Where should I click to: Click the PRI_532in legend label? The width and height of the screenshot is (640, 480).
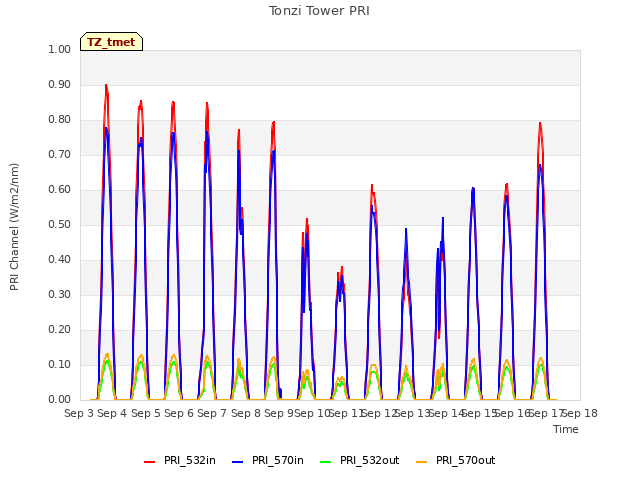click(190, 460)
